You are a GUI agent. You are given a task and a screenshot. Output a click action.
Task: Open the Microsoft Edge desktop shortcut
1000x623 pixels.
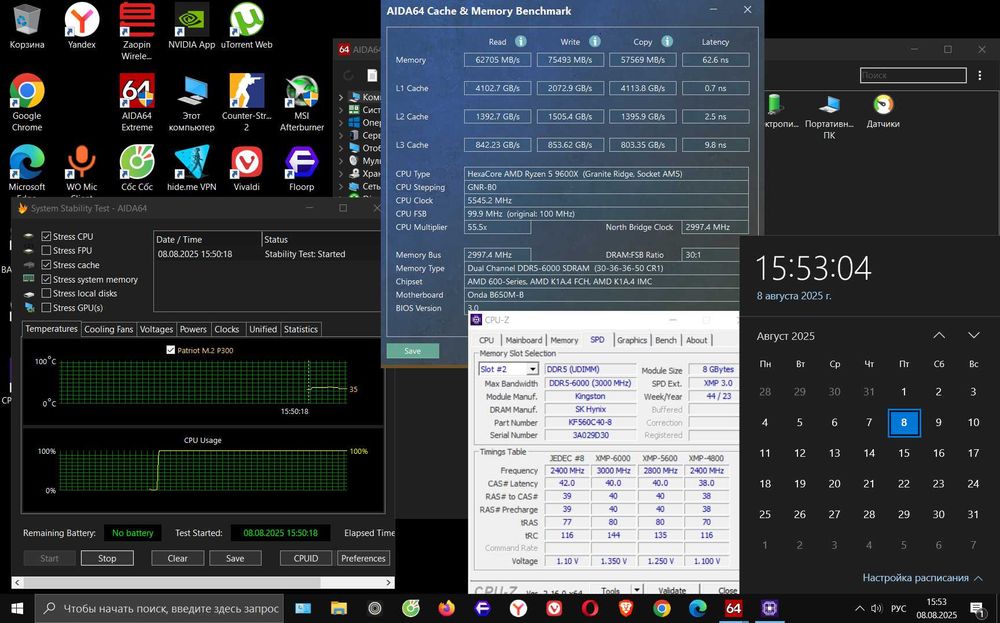27,168
